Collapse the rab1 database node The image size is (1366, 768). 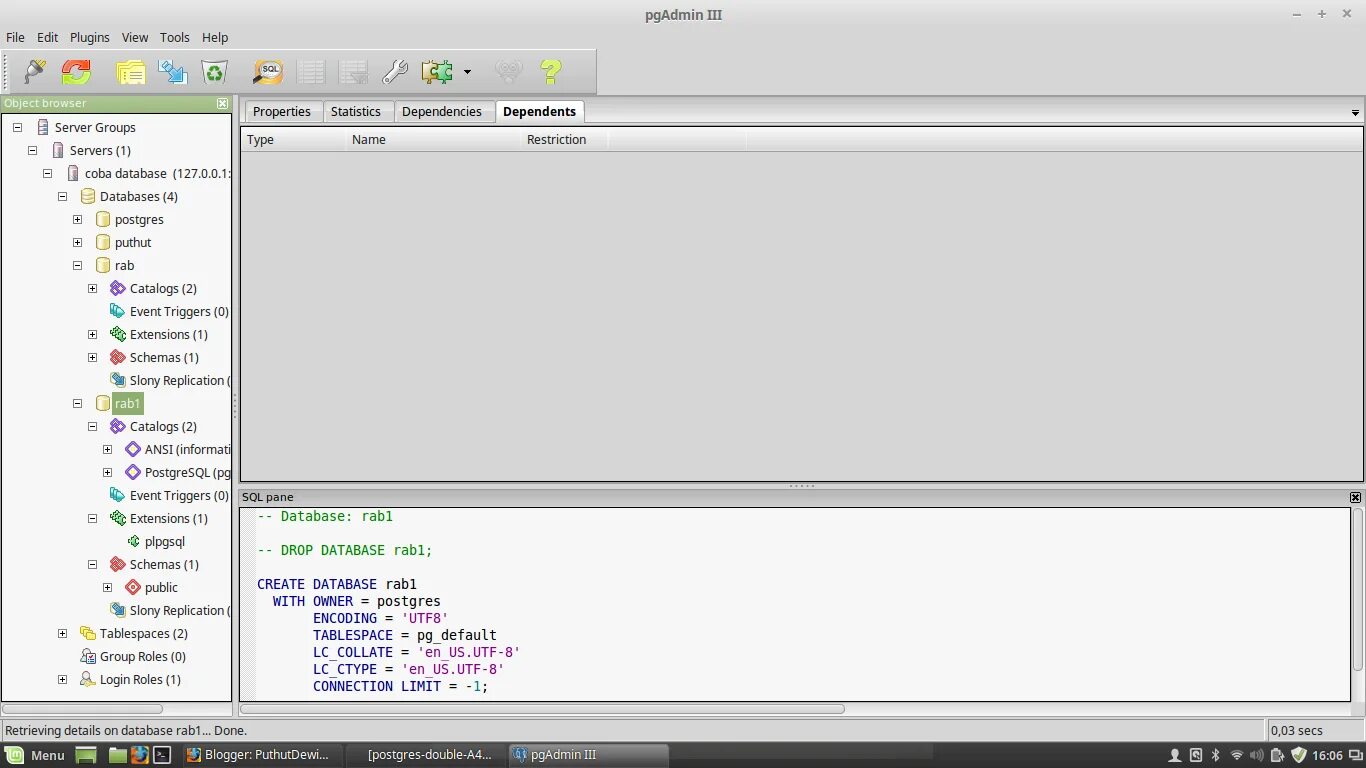[x=77, y=403]
